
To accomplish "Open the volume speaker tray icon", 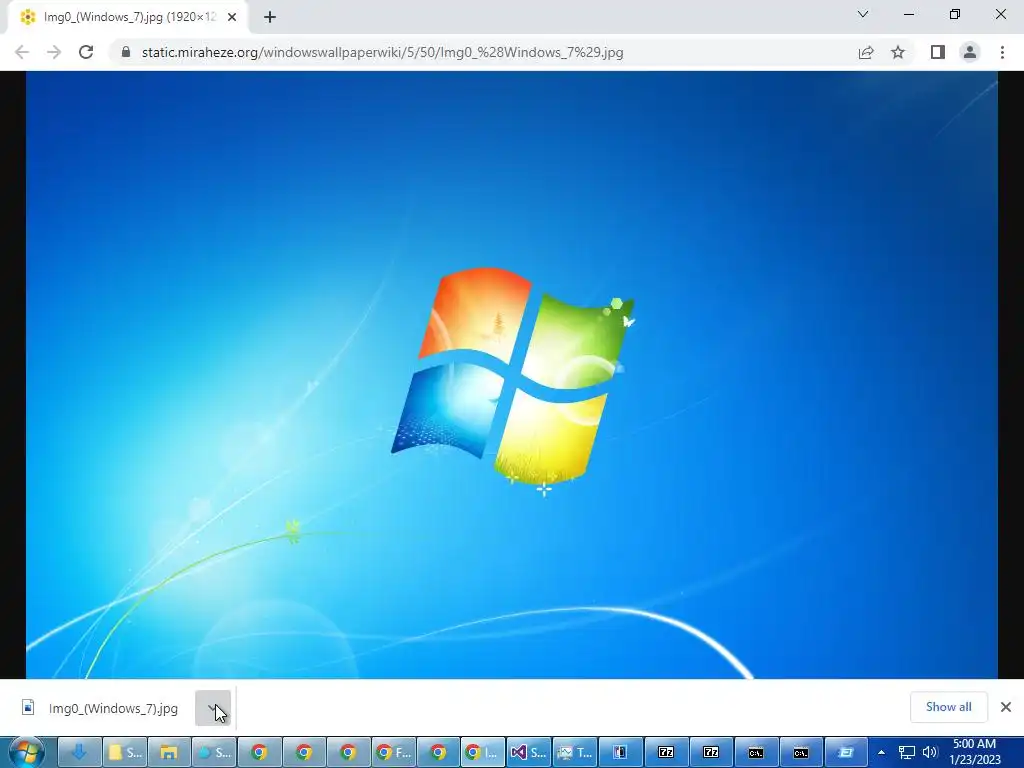I will tap(930, 752).
